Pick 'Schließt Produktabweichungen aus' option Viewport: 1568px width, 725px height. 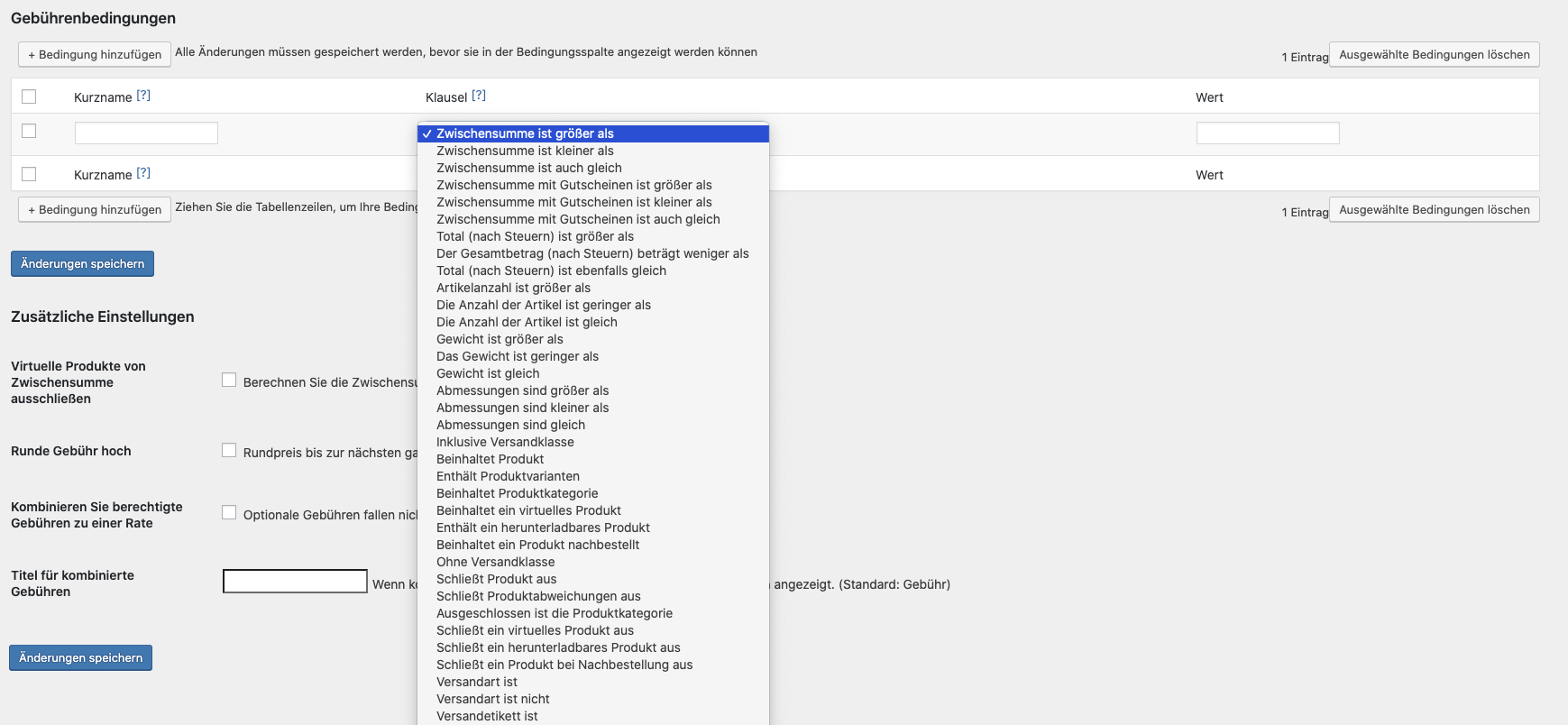click(593, 596)
